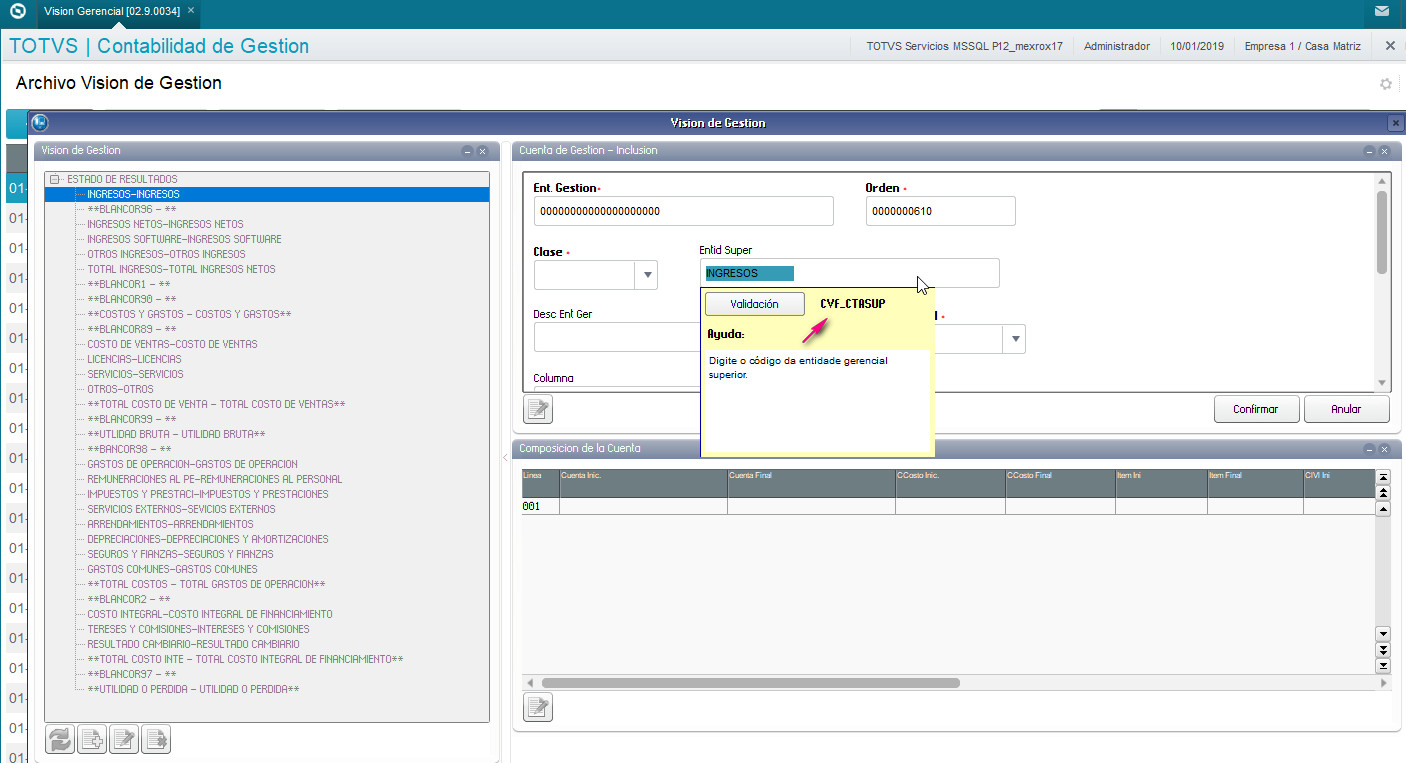1406x763 pixels.
Task: Select SERVICIOS-SERVICIOS tree item
Action: click(x=135, y=374)
